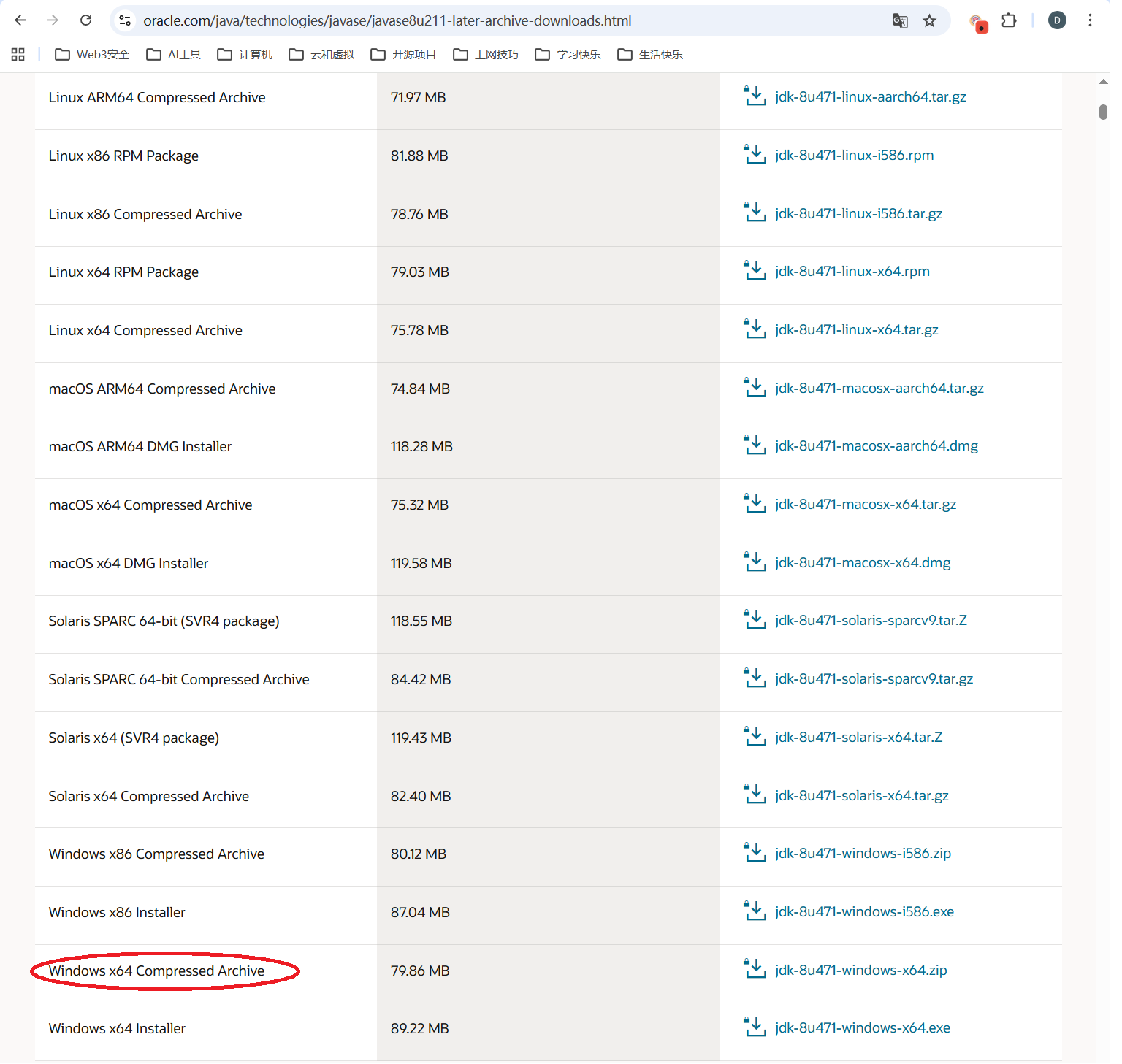View site information icon in address bar
Screen dimensions: 1122x1064
126,20
